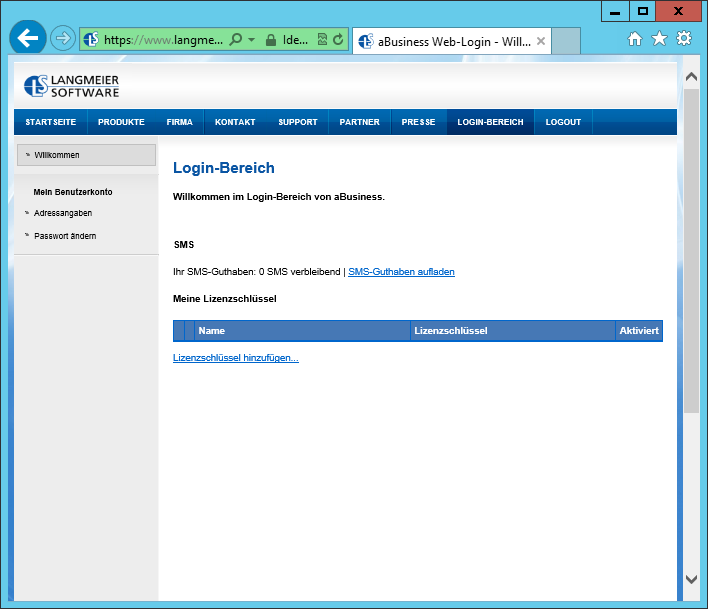Click the search magnifier icon in address bar
The height and width of the screenshot is (609, 708).
[x=235, y=40]
